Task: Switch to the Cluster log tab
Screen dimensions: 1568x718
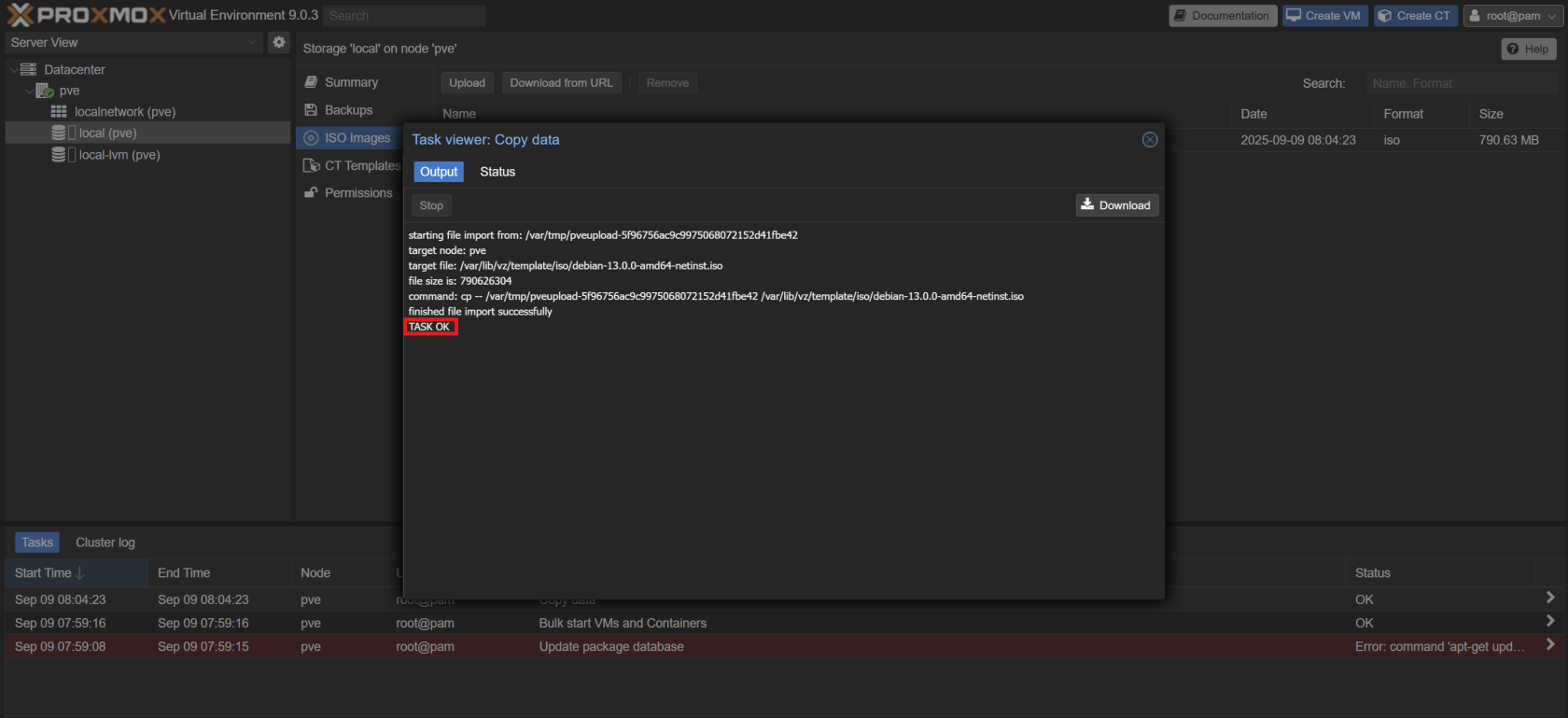Action: [105, 542]
